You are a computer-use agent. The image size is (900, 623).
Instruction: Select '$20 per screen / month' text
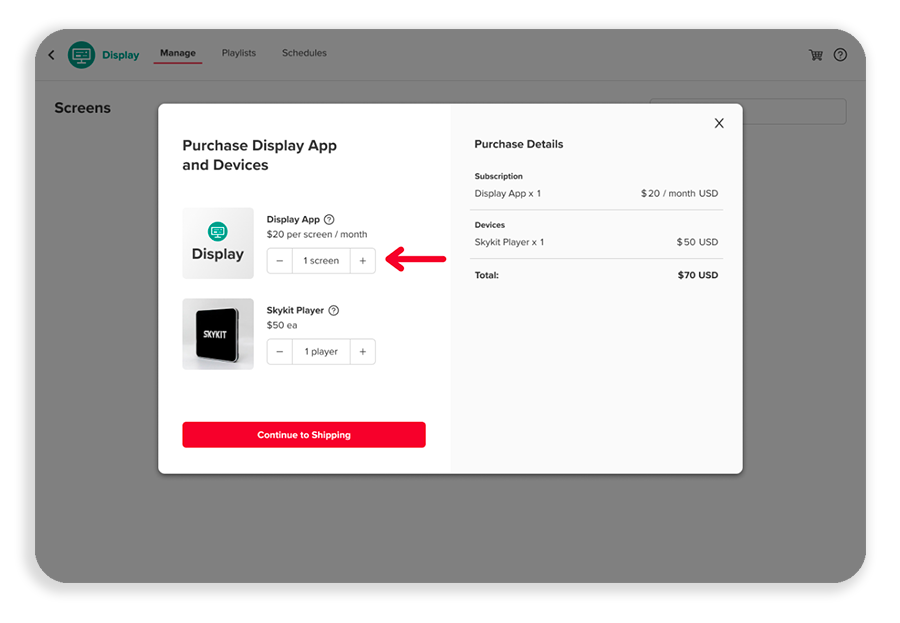coord(317,234)
